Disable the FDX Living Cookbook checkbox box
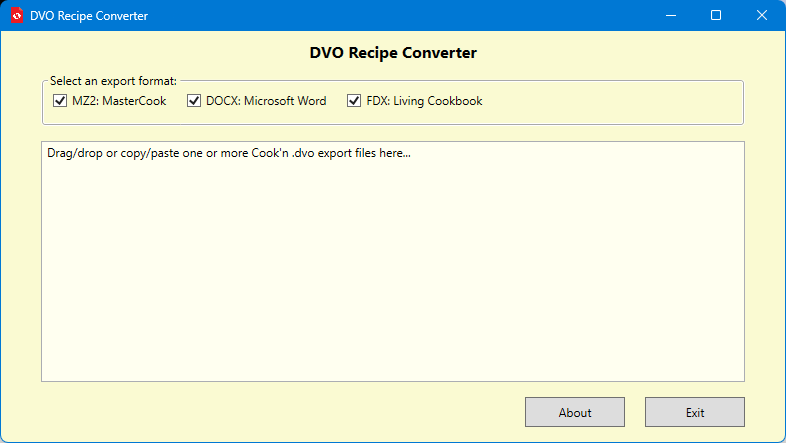Screen dimensions: 786x443 point(354,101)
